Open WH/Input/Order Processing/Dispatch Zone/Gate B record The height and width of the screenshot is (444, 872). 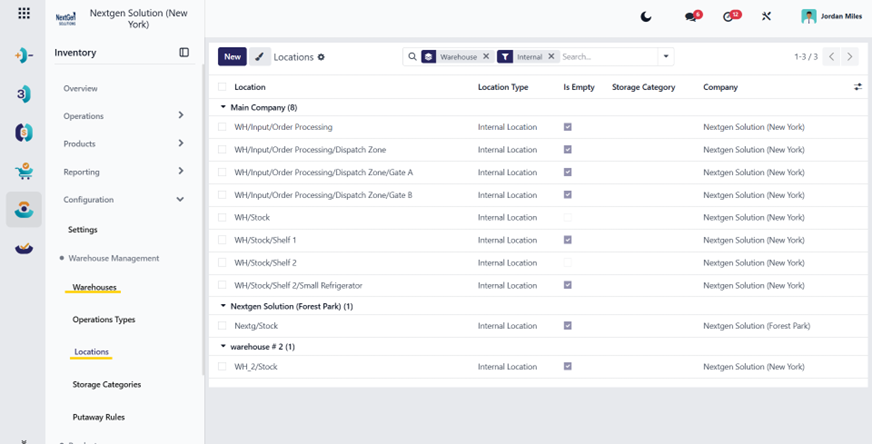[x=323, y=195]
